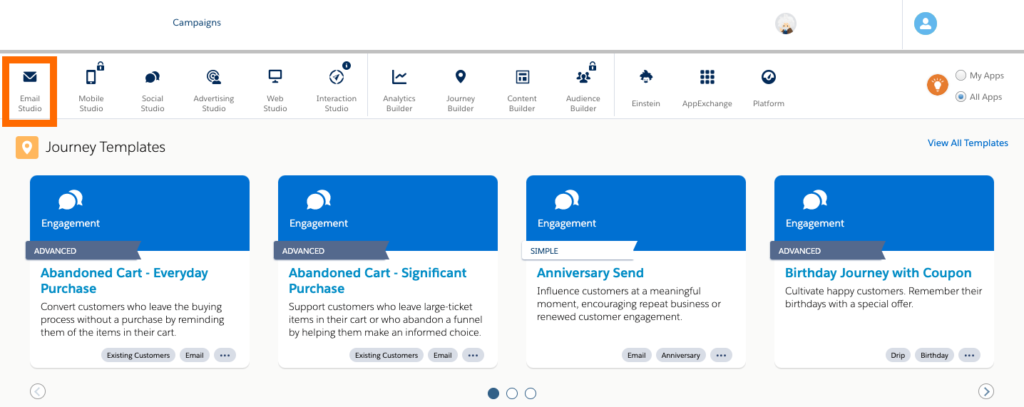Expand more tags on Abandoned Cart Everyday card
The height and width of the screenshot is (407, 1024).
(x=224, y=355)
